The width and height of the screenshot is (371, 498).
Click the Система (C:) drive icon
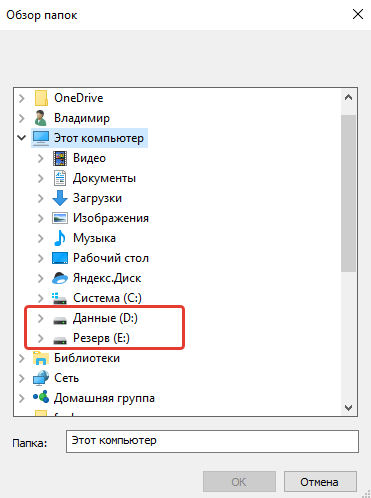pos(60,298)
